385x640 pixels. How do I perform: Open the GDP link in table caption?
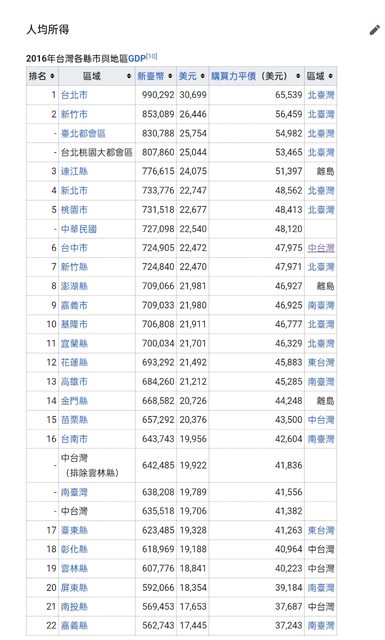[137, 59]
